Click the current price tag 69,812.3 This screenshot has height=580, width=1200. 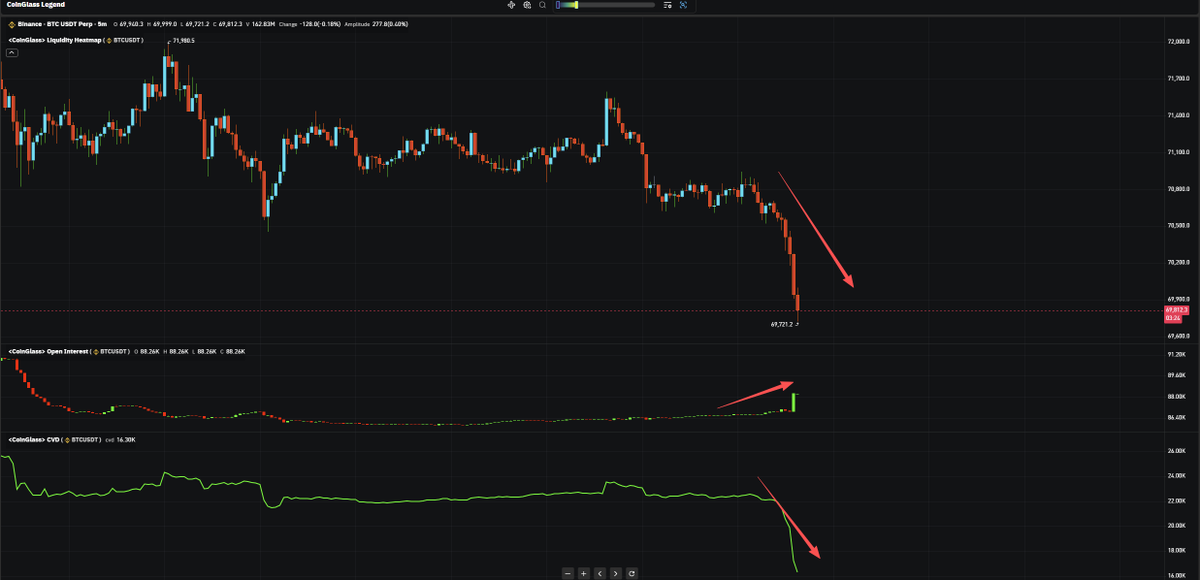pos(1177,310)
